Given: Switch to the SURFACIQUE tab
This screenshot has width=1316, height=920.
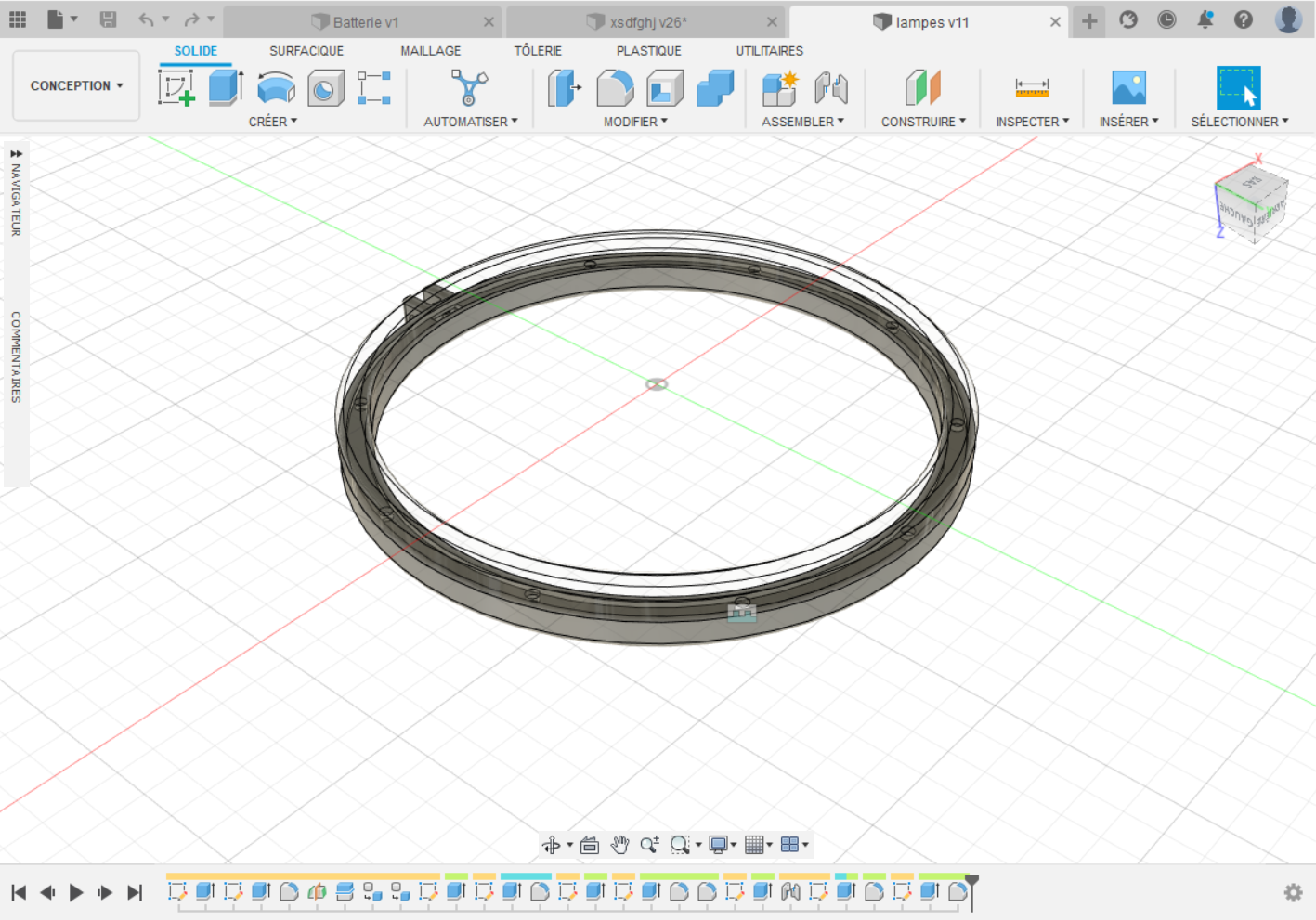Looking at the screenshot, I should coord(306,51).
